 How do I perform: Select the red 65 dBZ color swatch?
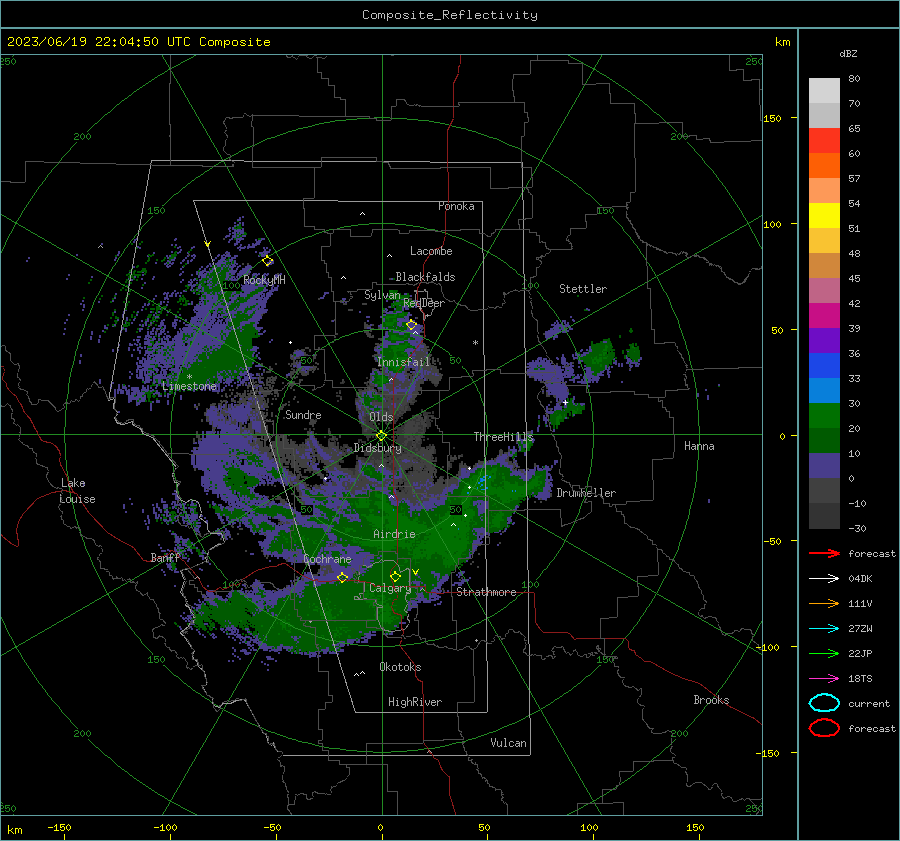pyautogui.click(x=824, y=140)
